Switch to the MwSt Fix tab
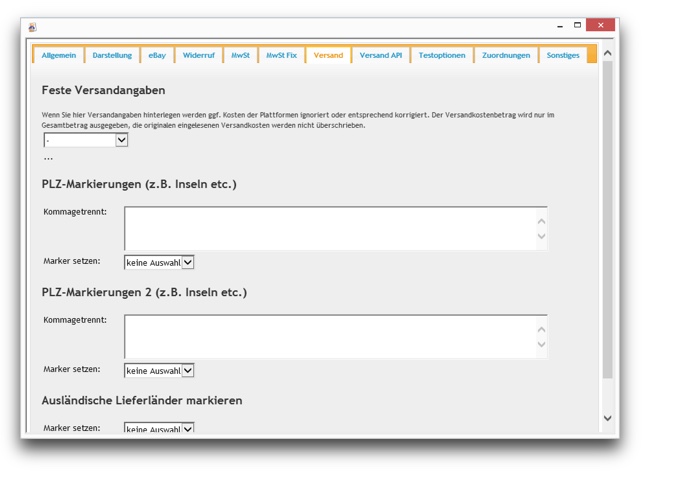The image size is (692, 487). tap(281, 56)
